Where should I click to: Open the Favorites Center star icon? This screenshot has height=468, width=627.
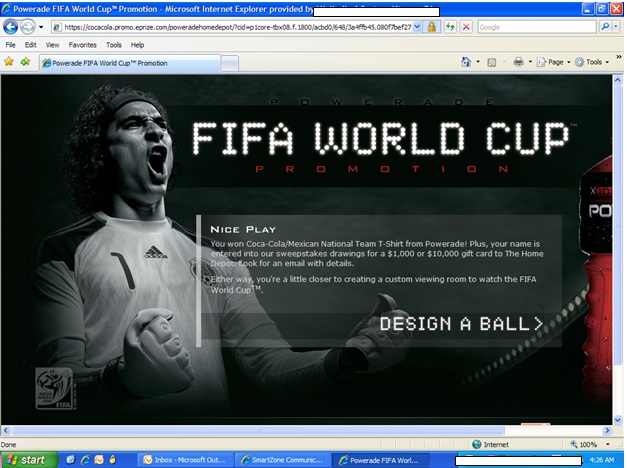pos(9,62)
